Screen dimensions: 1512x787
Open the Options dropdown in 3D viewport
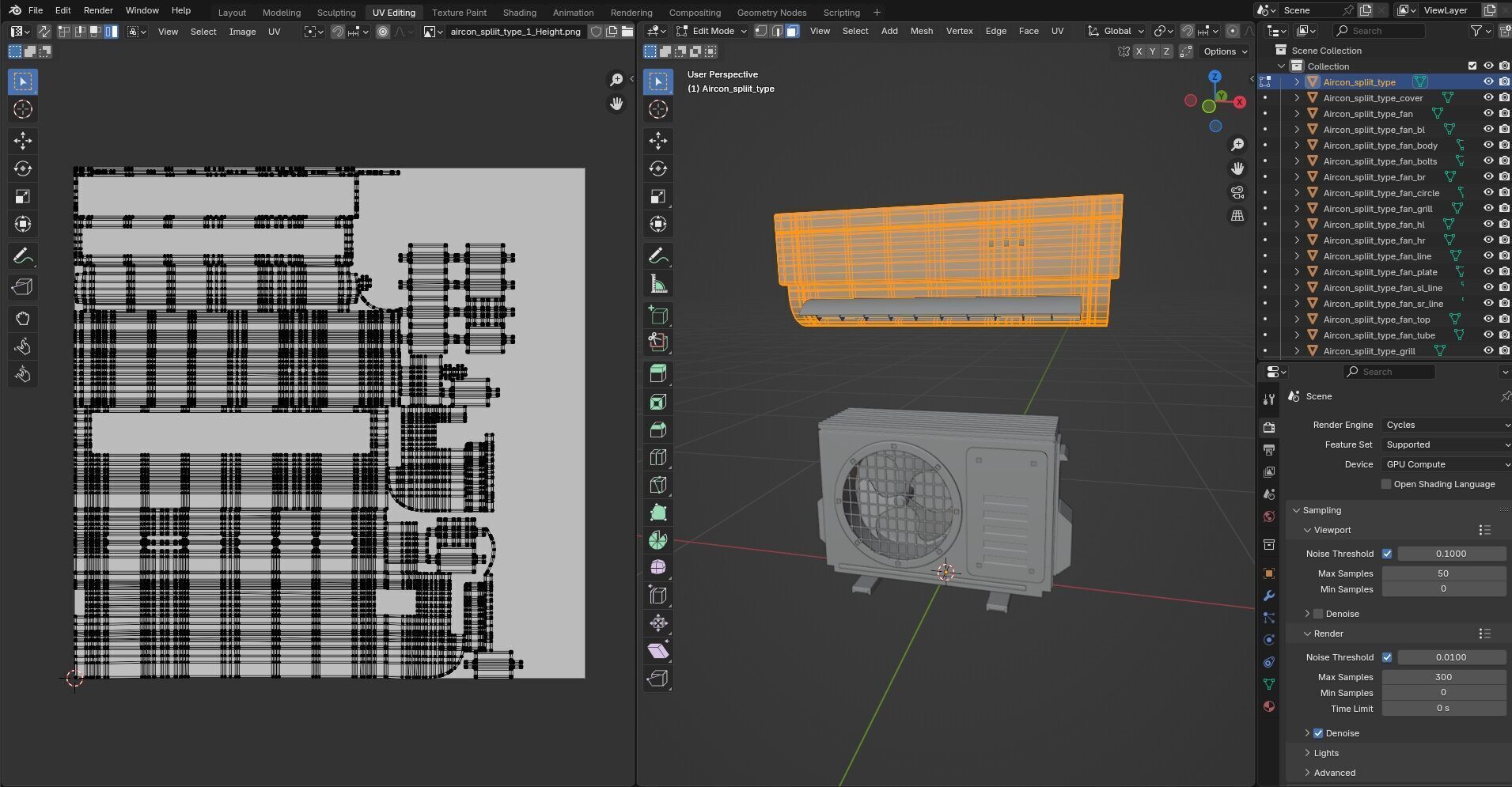pos(1225,51)
